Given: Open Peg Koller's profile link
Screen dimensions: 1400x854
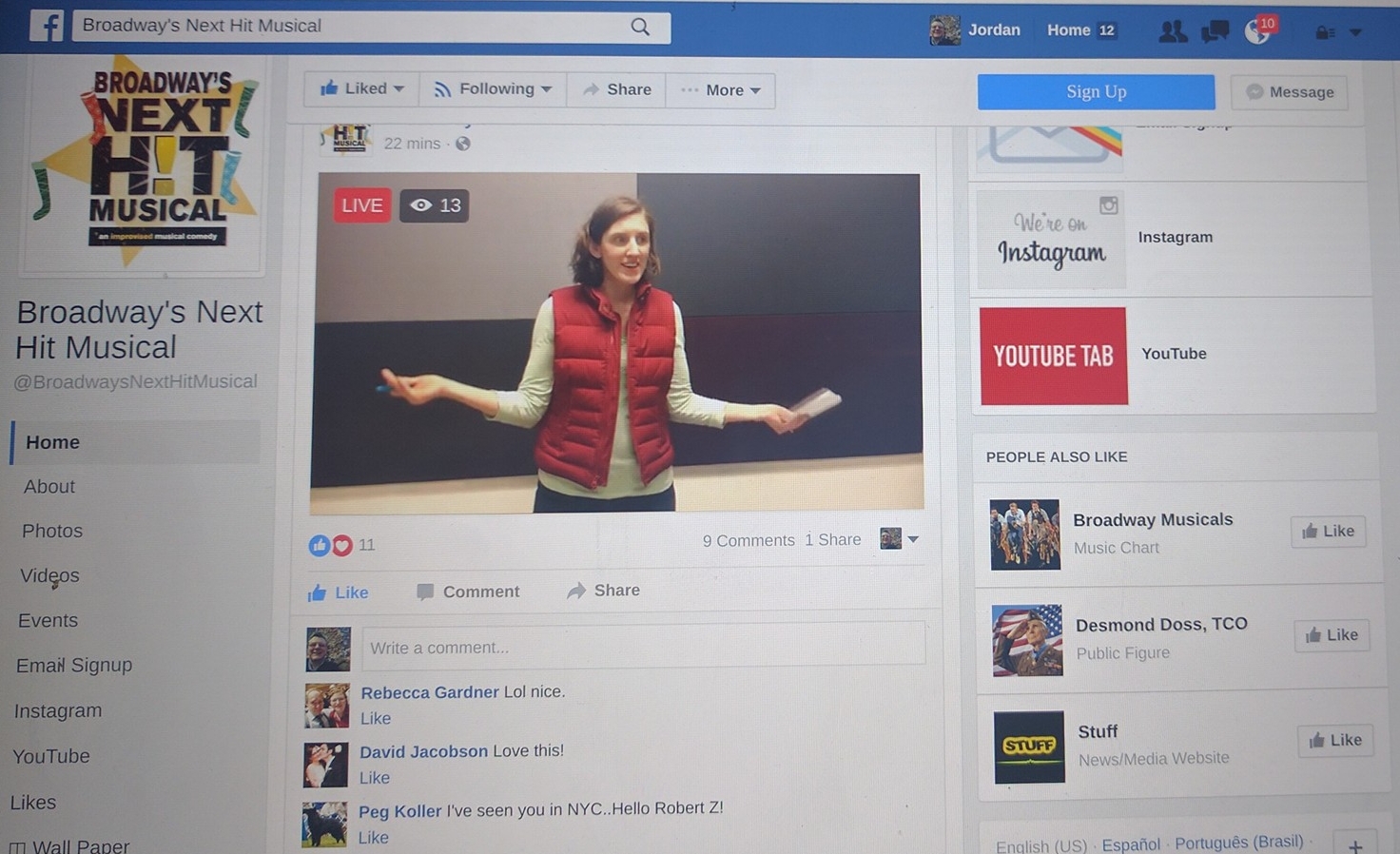Looking at the screenshot, I should tap(399, 811).
